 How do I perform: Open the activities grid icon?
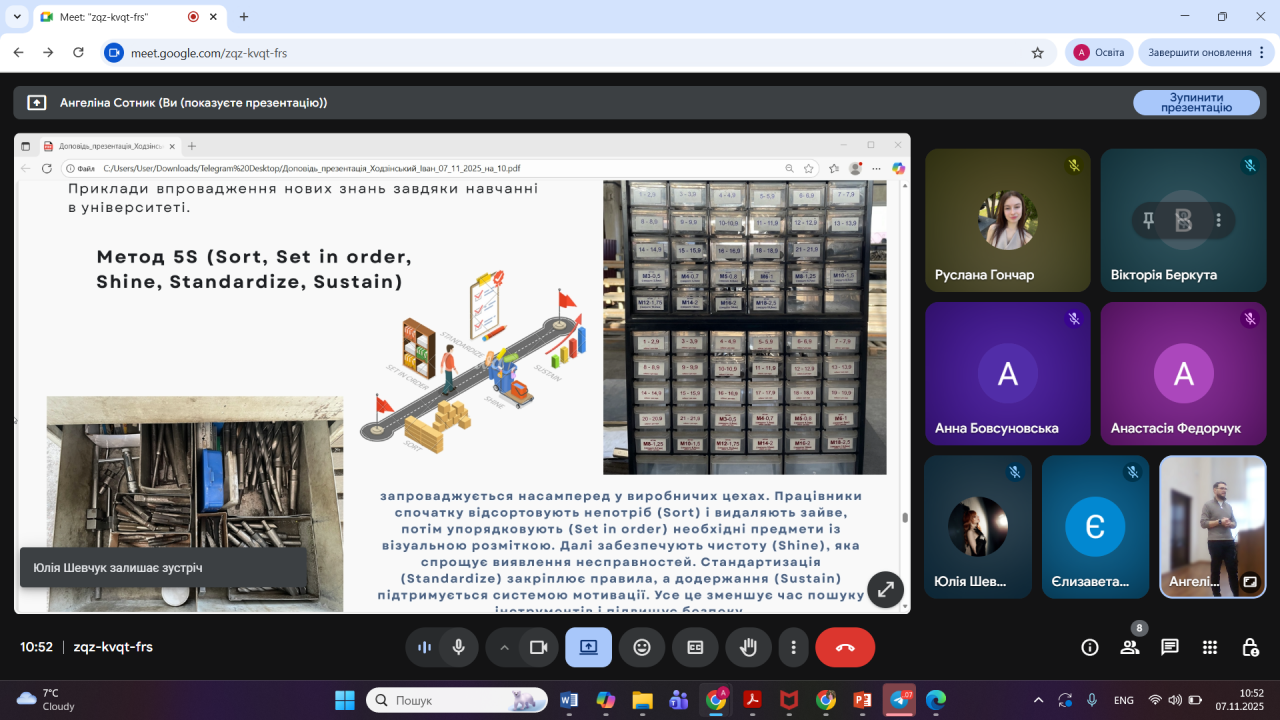pyautogui.click(x=1210, y=647)
